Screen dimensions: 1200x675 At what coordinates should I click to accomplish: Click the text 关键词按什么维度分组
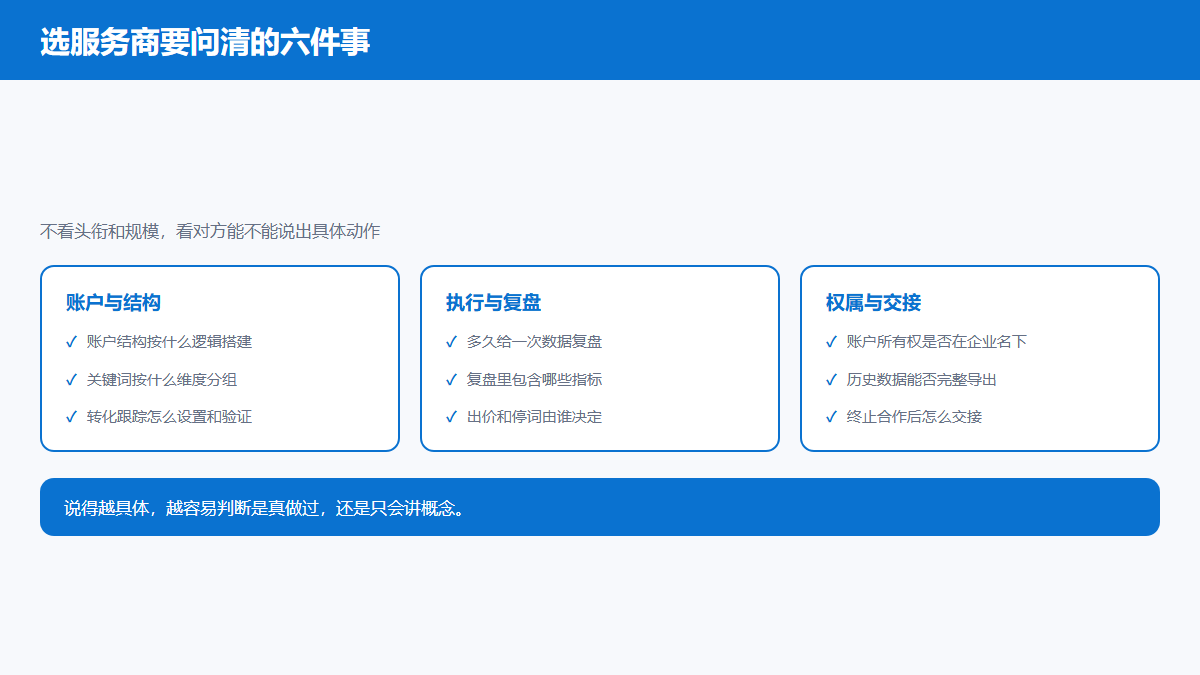(162, 380)
